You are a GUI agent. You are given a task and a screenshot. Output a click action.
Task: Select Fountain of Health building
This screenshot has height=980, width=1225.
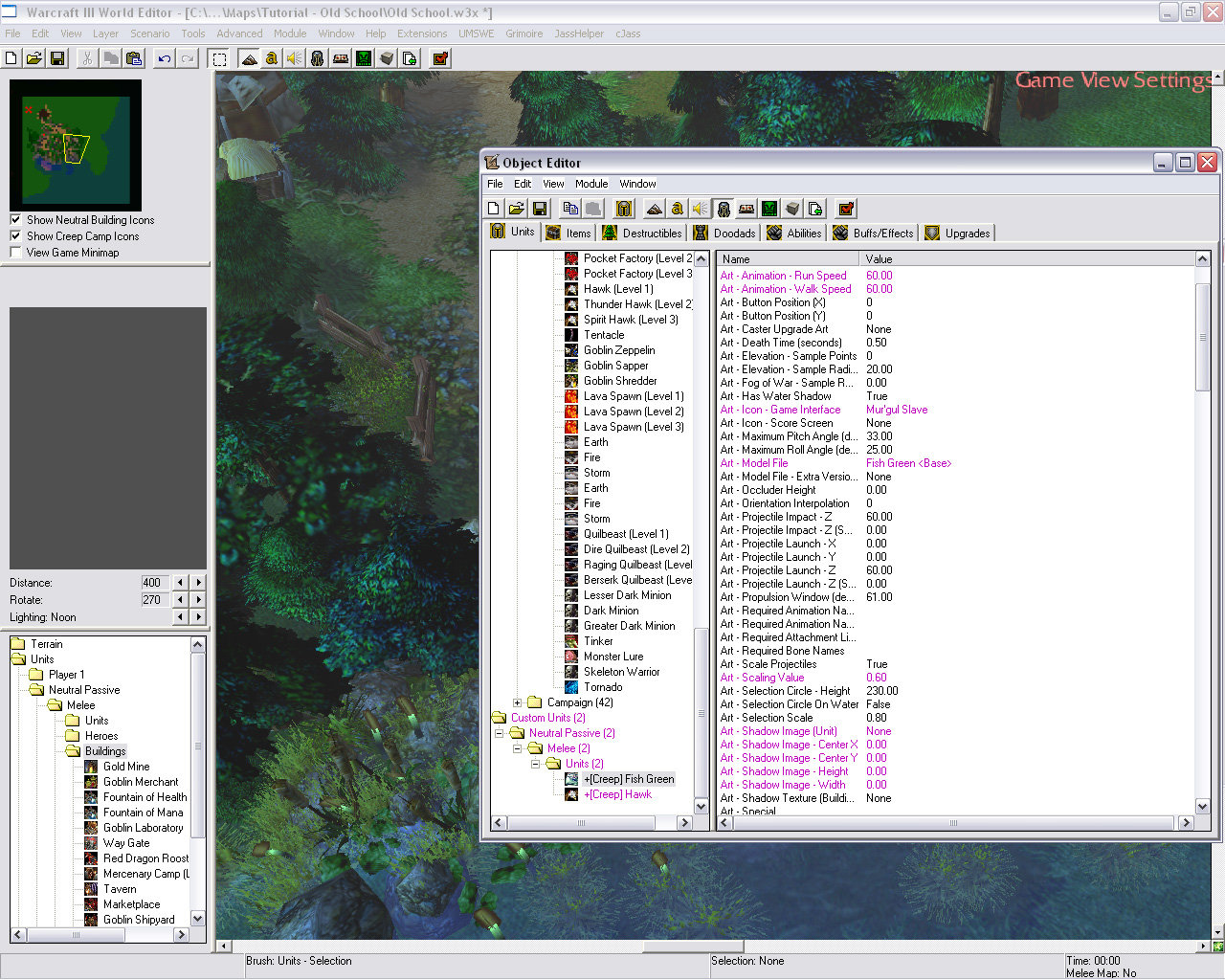click(x=145, y=797)
